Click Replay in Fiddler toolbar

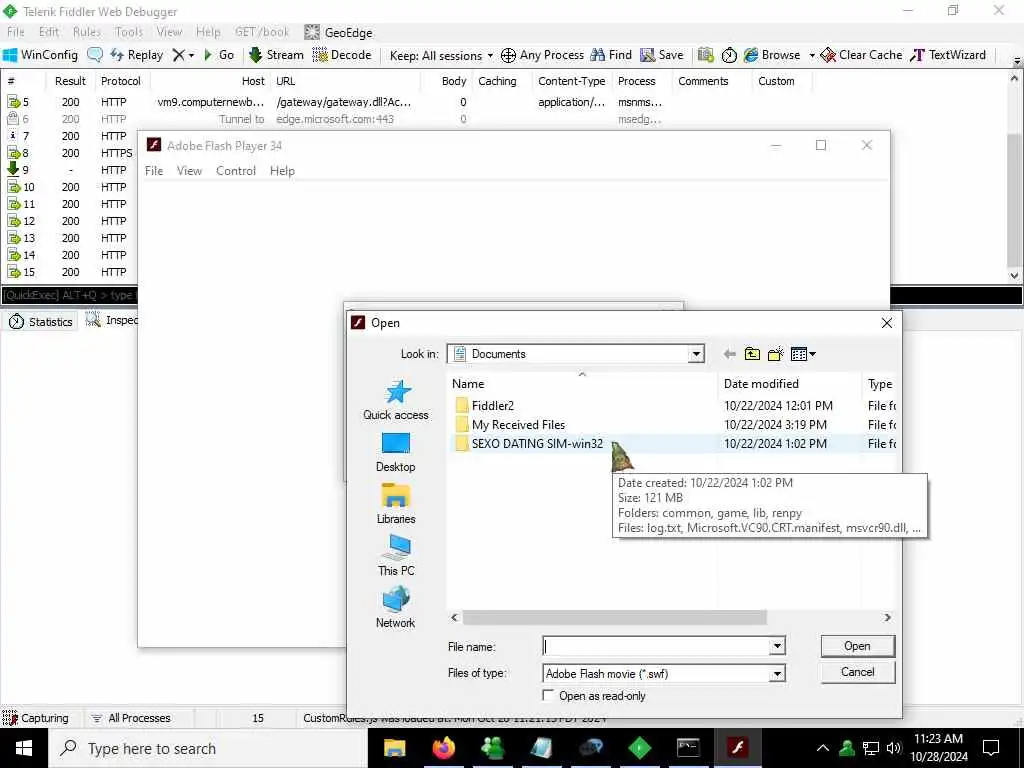click(136, 55)
